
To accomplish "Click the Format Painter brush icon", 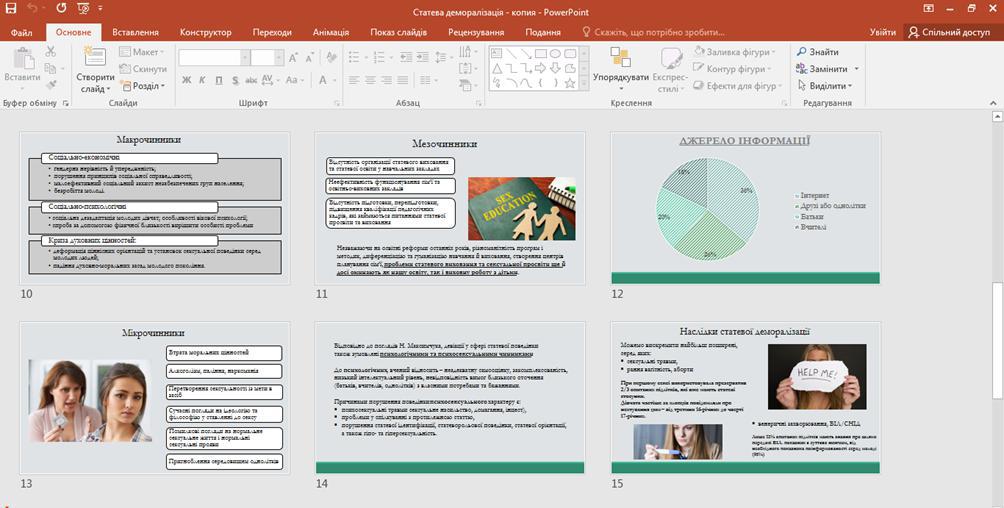I will click(x=51, y=85).
